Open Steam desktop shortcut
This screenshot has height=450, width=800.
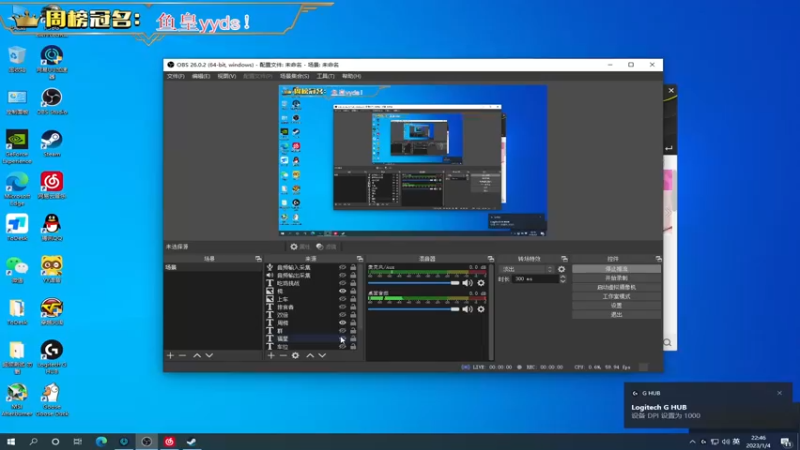click(52, 143)
